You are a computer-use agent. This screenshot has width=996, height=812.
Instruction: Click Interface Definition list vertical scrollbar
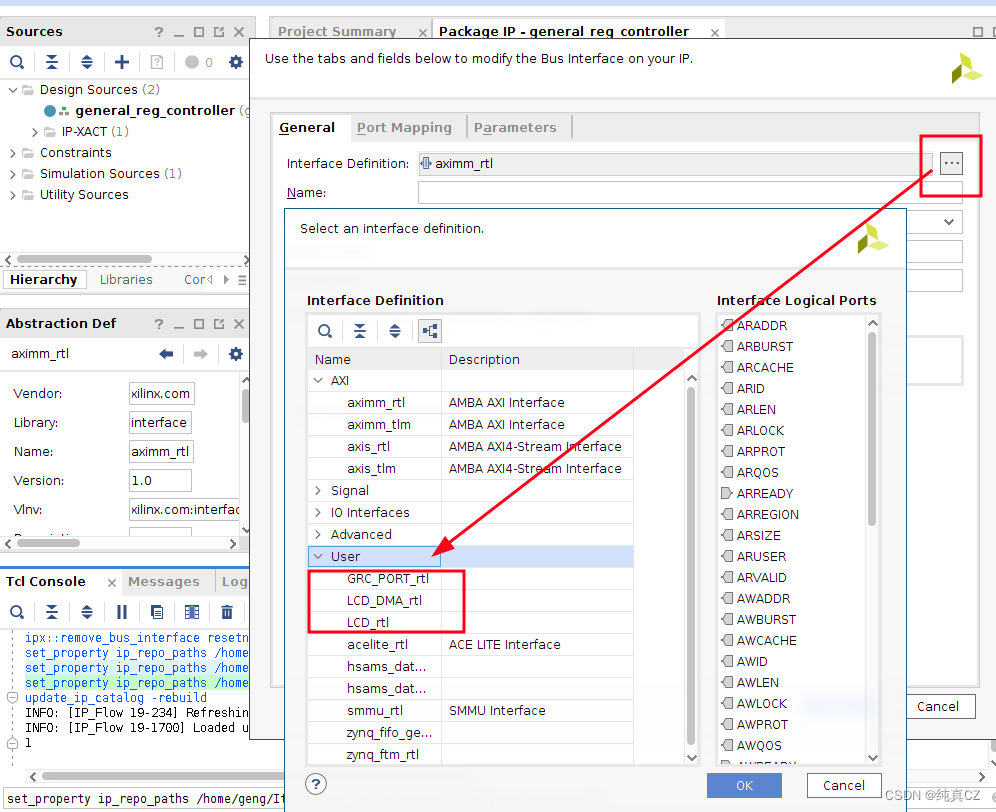691,565
